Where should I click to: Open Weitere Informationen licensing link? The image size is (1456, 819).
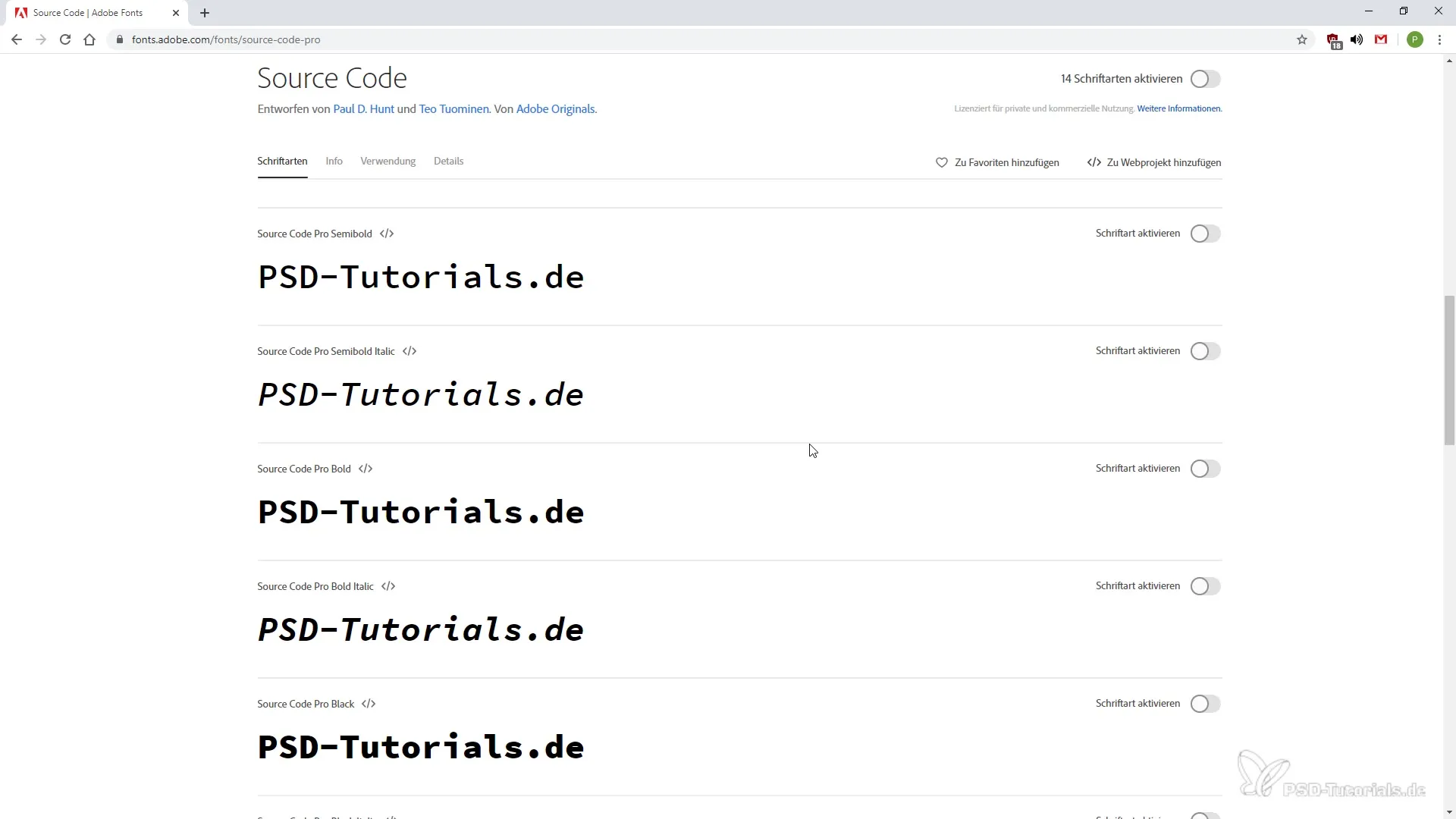pyautogui.click(x=1178, y=108)
